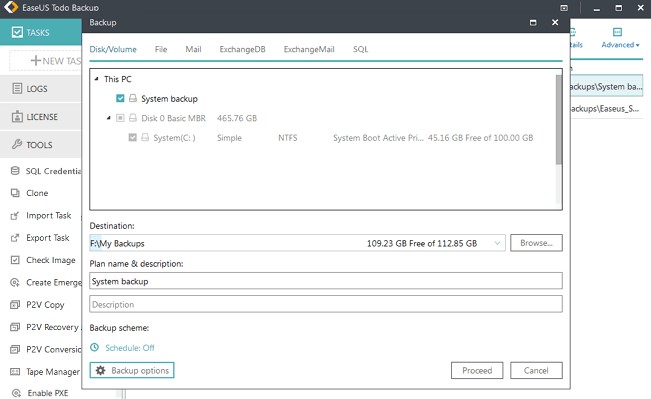Click the Tape Manager icon
The height and width of the screenshot is (399, 651).
pos(15,372)
